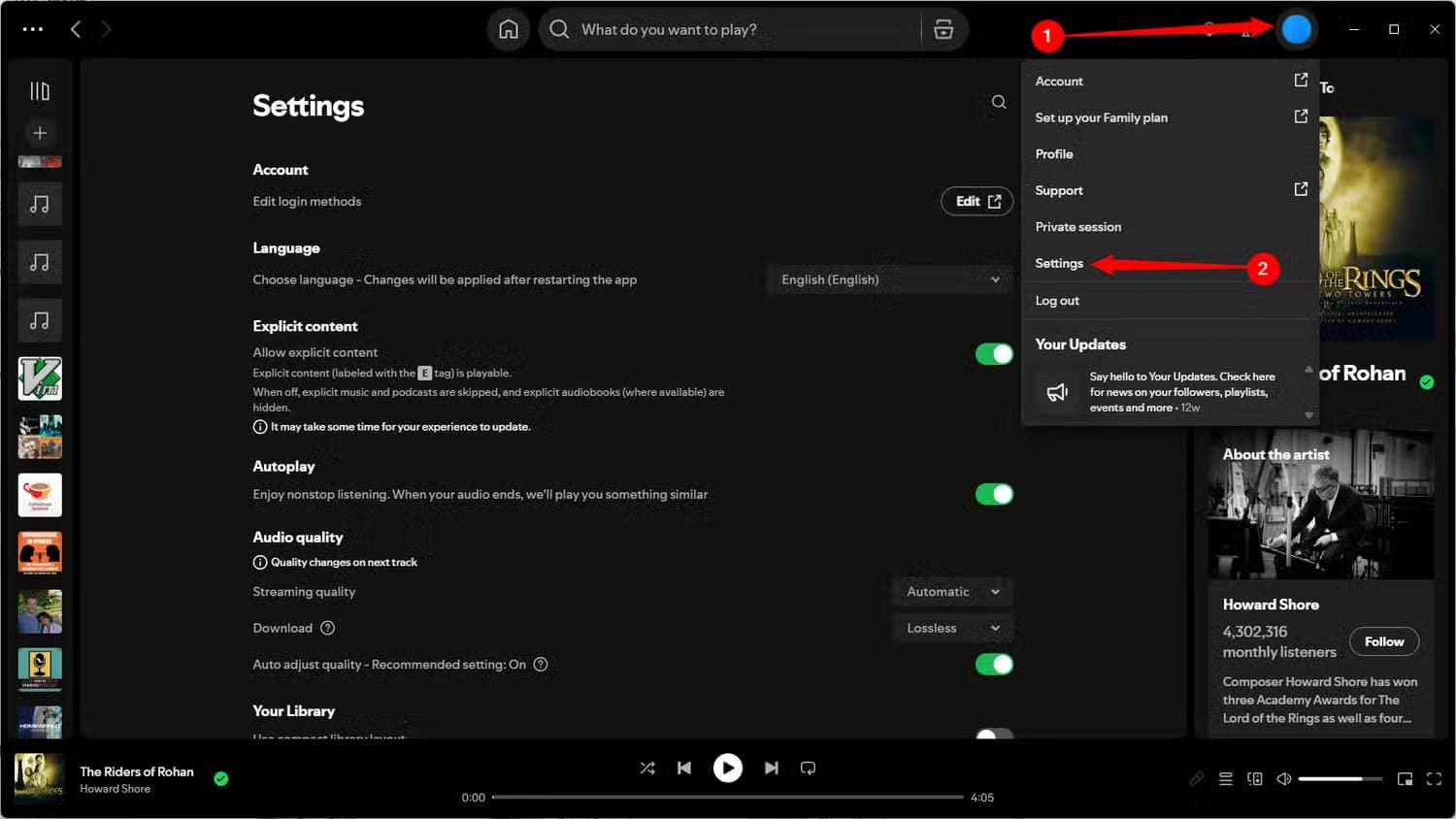Click the Download help question icon

click(328, 628)
